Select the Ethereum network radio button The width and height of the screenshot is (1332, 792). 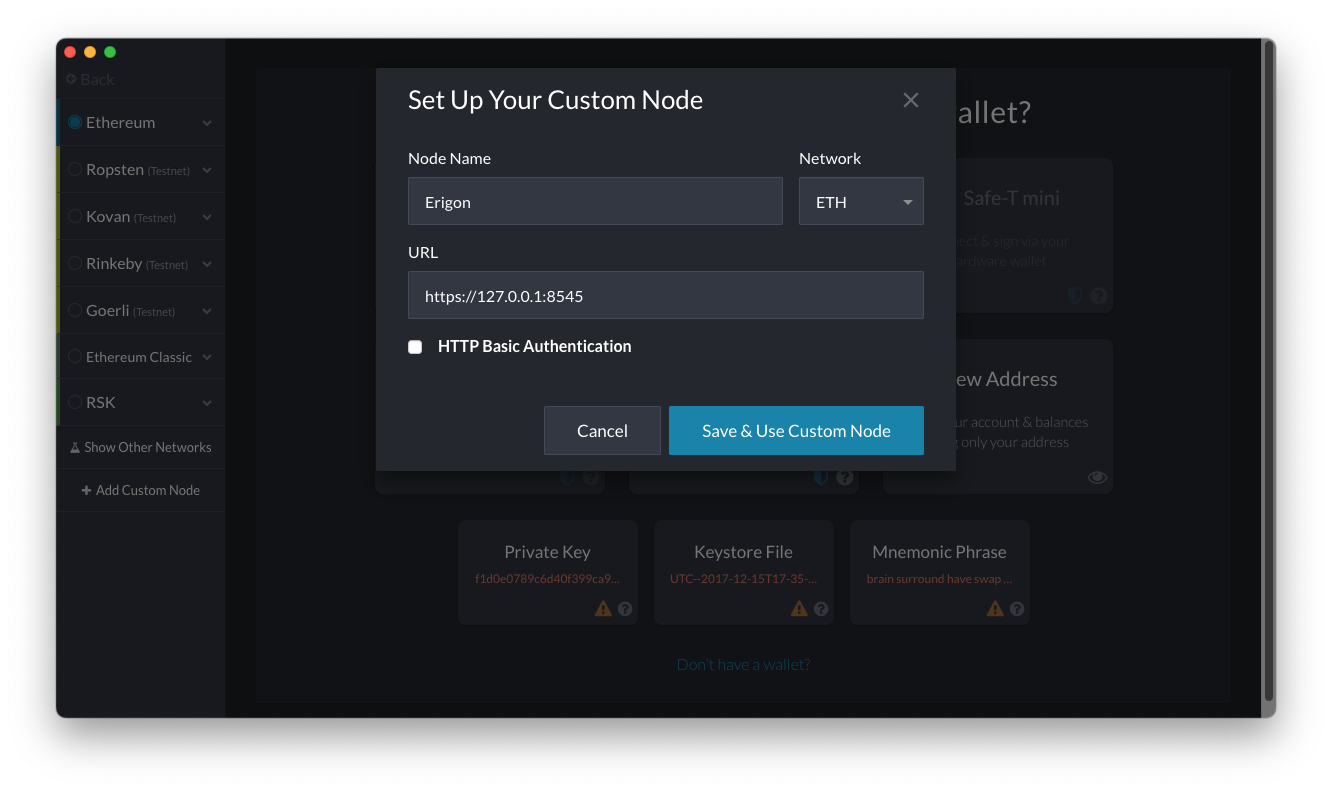75,122
